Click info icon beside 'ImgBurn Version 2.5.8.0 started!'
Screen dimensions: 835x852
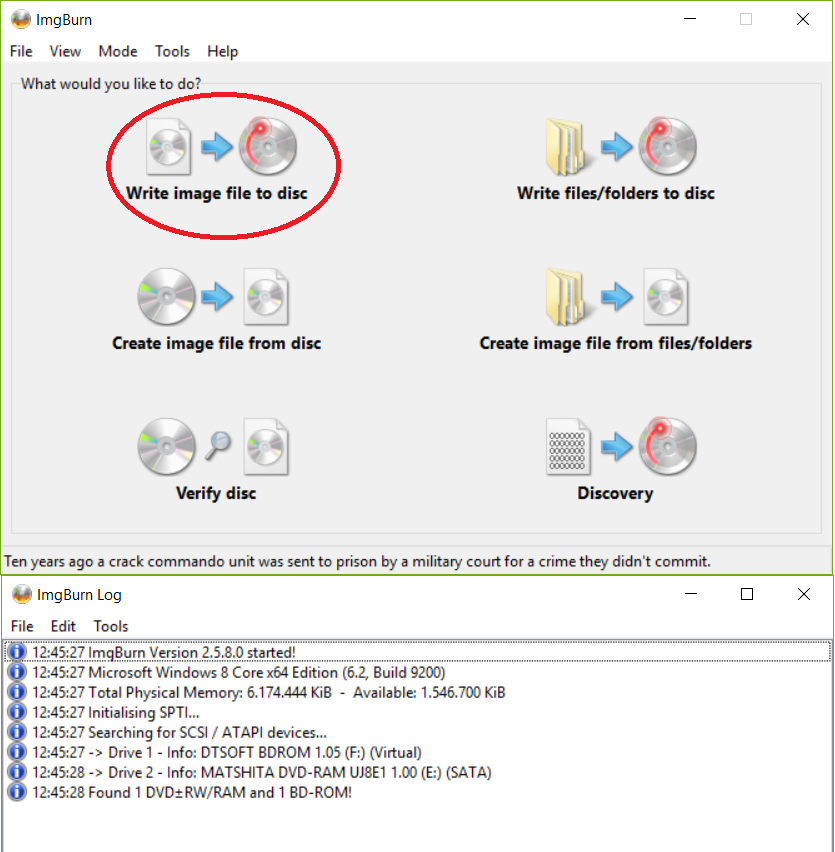click(x=17, y=652)
